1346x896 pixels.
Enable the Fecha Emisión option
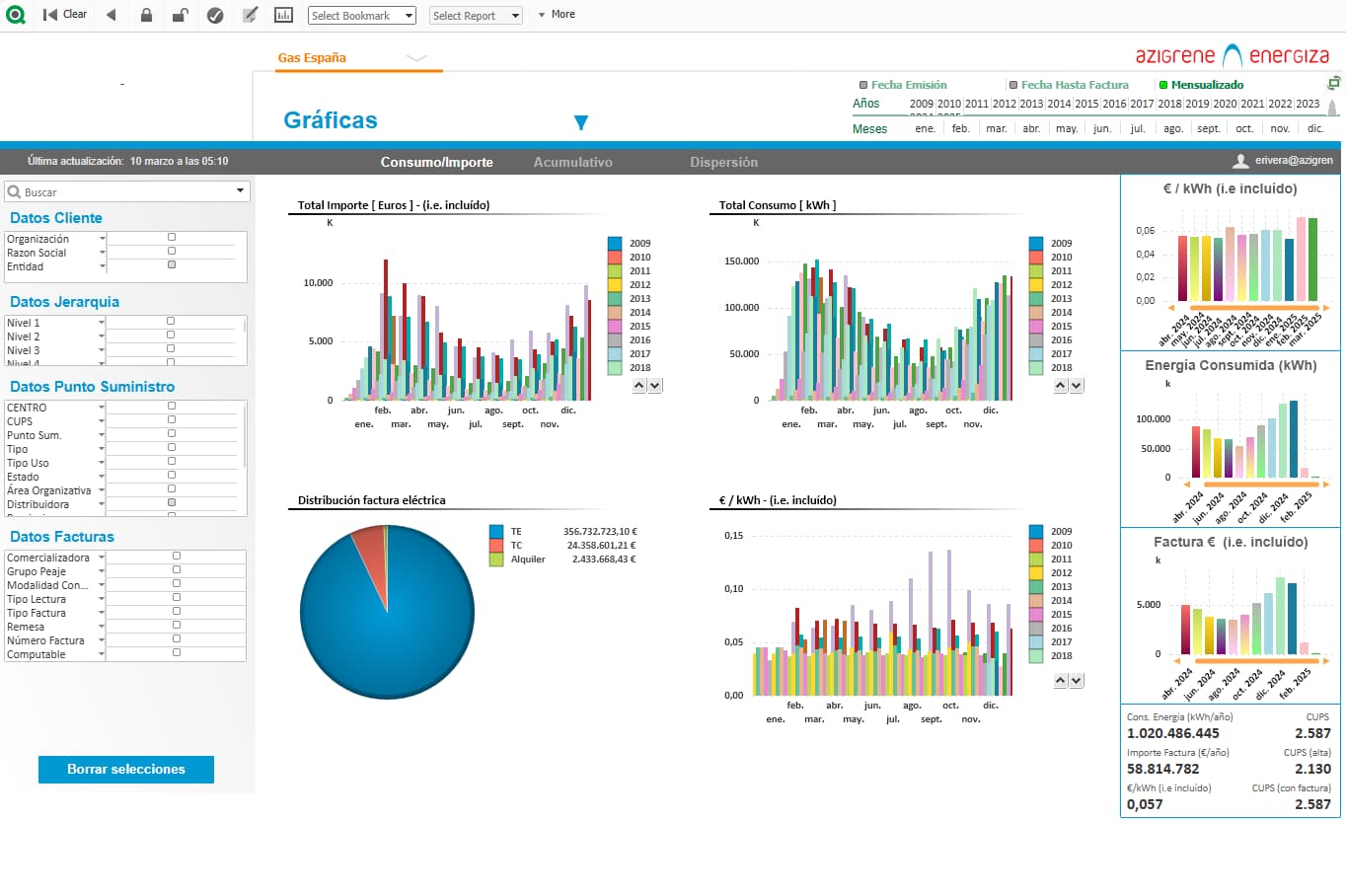(x=903, y=85)
